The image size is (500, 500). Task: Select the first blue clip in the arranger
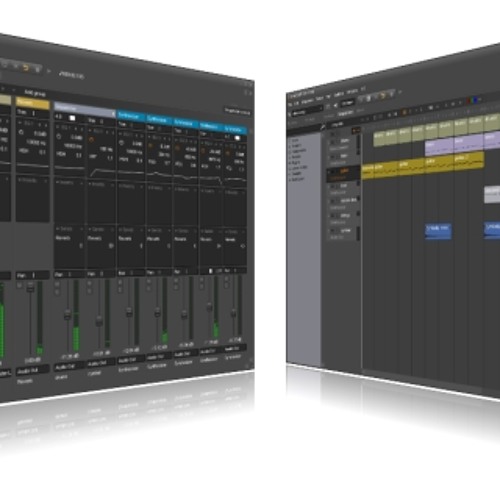[438, 231]
